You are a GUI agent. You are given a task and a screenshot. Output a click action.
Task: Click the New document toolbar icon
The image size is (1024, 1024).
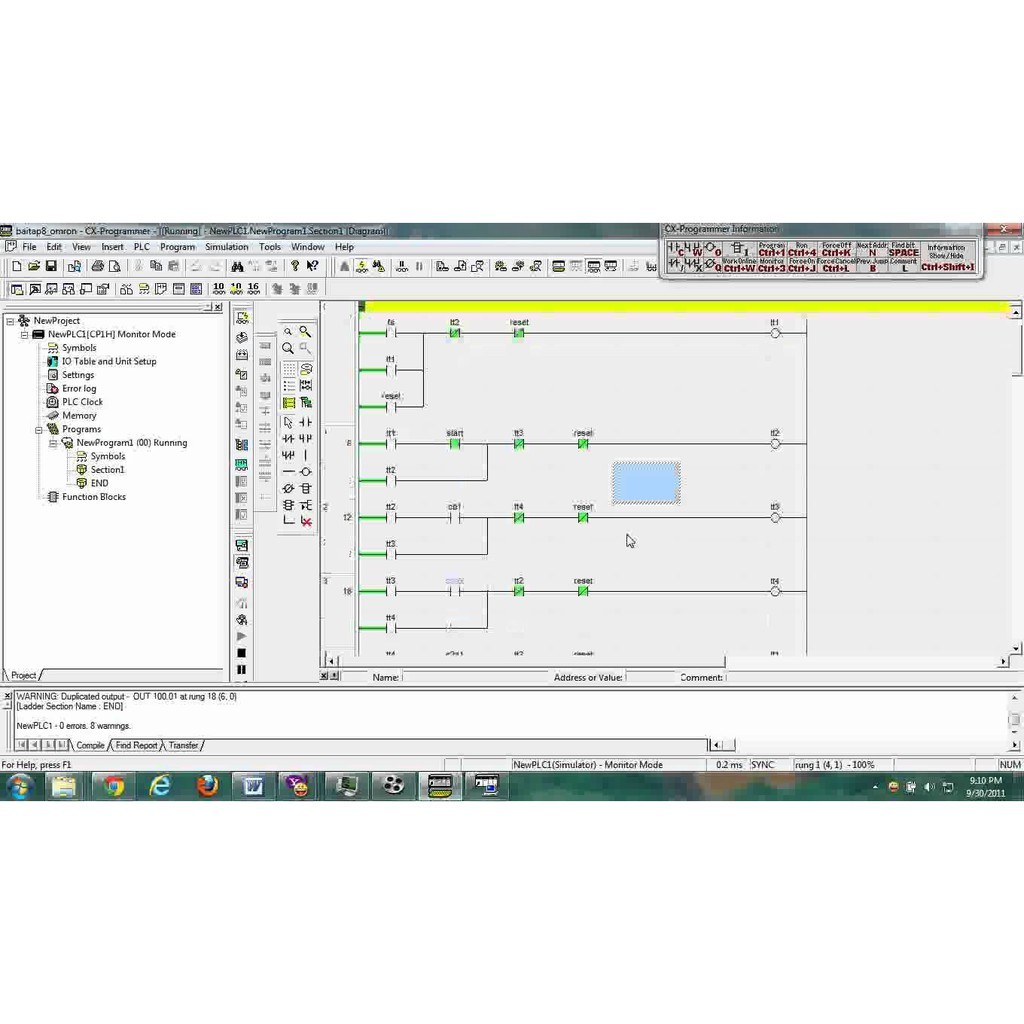(x=17, y=266)
